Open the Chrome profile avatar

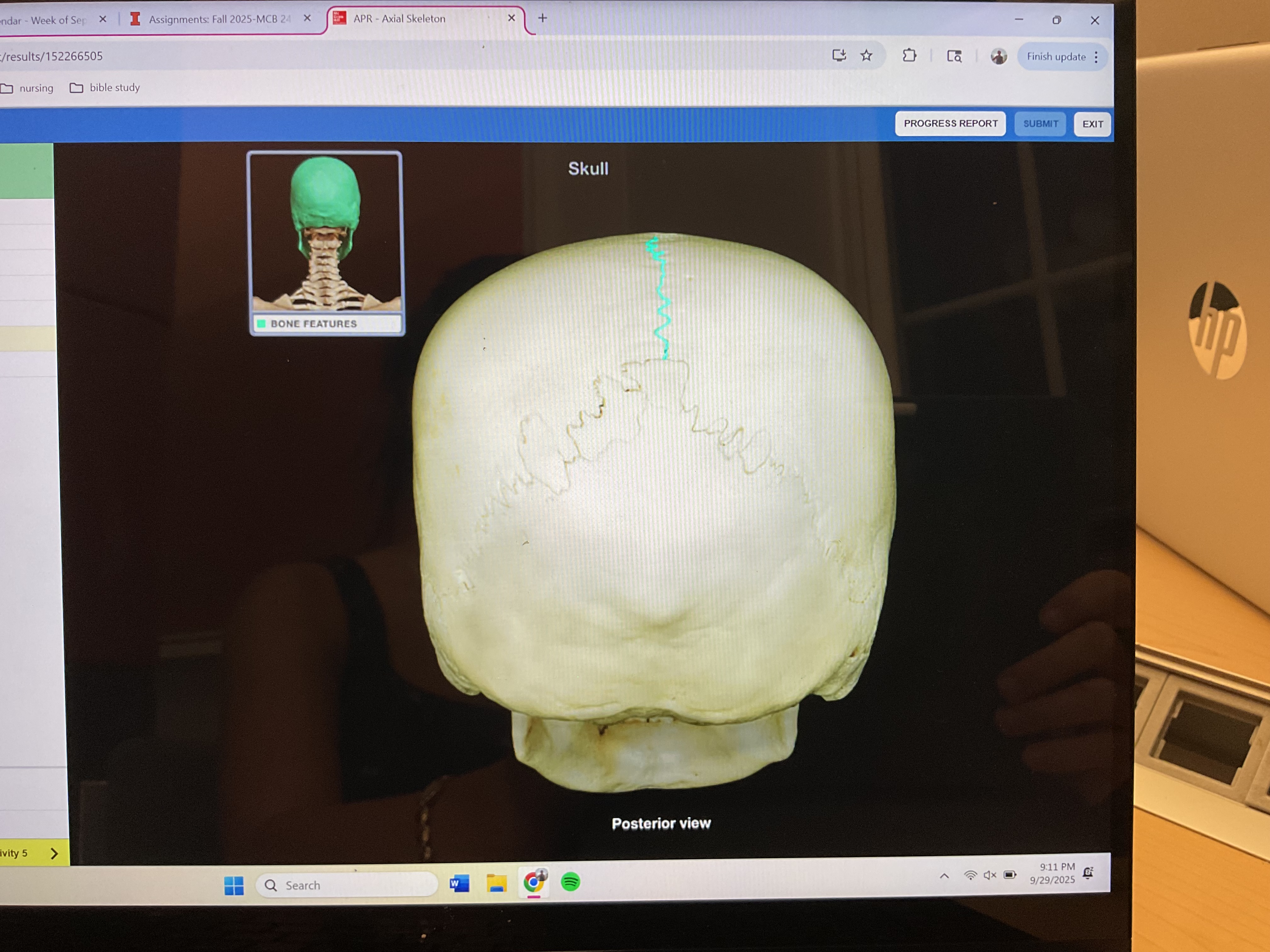click(998, 56)
